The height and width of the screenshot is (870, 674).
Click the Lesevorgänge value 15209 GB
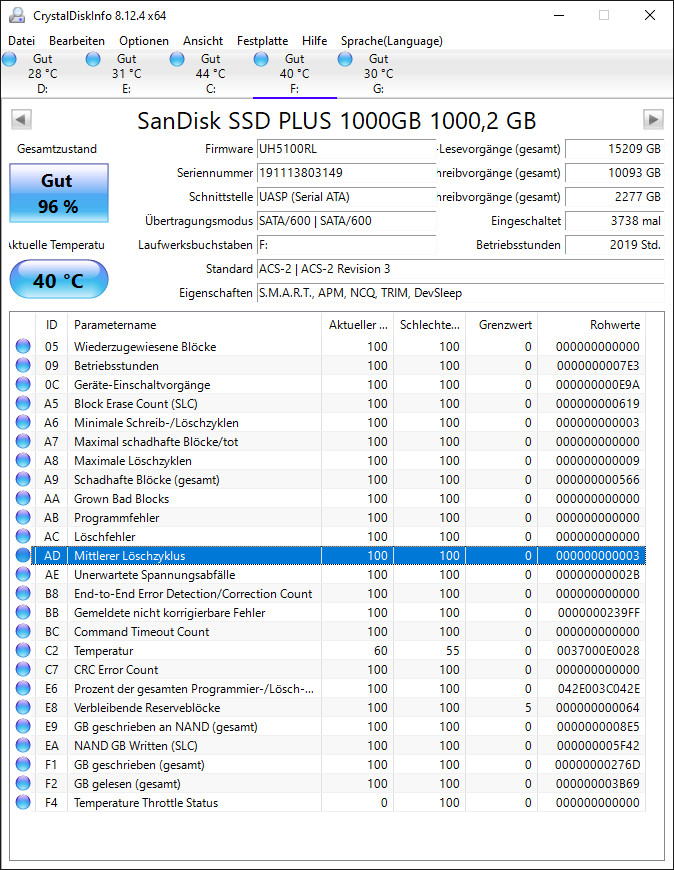(615, 149)
